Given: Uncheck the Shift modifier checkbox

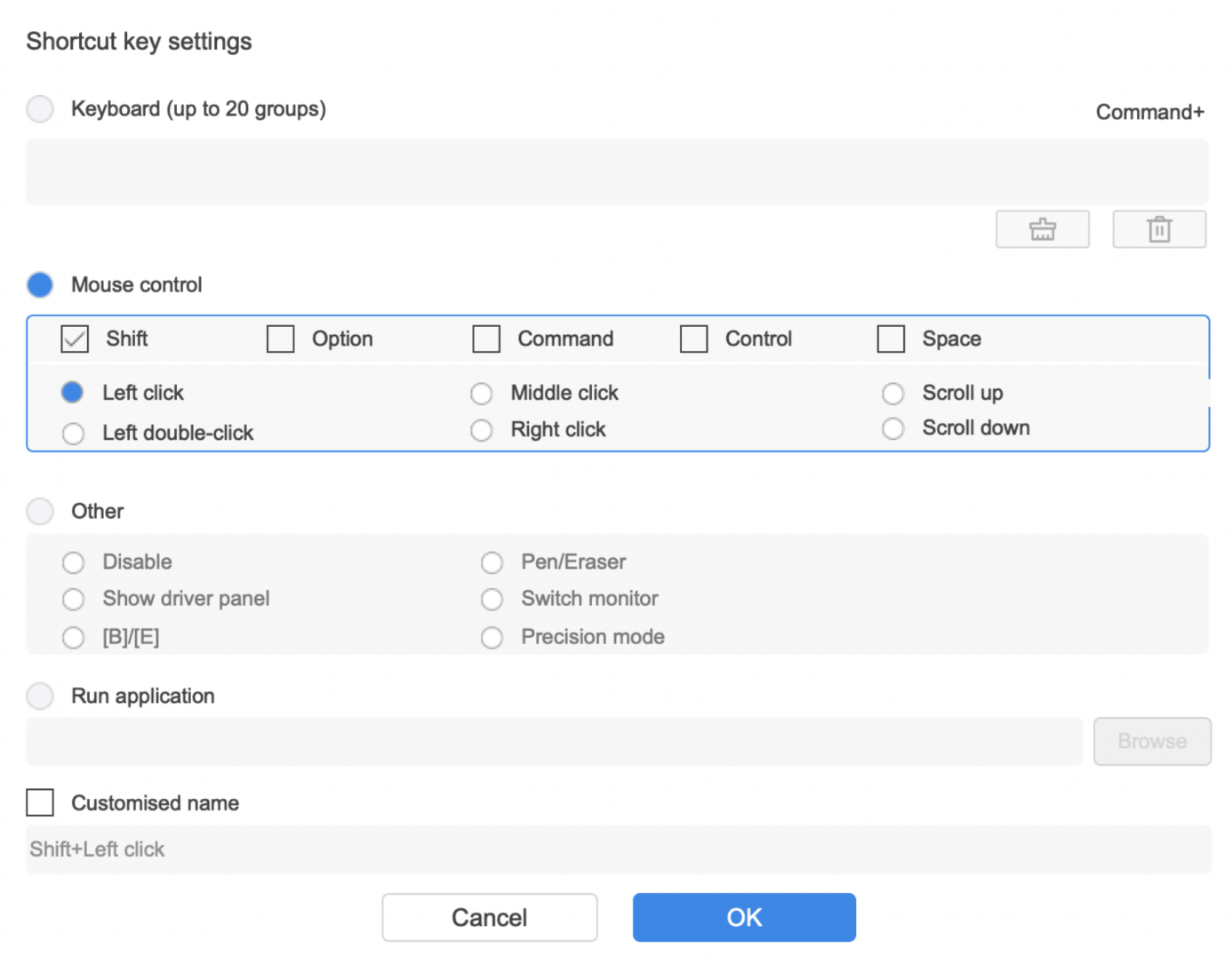Looking at the screenshot, I should coord(75,339).
